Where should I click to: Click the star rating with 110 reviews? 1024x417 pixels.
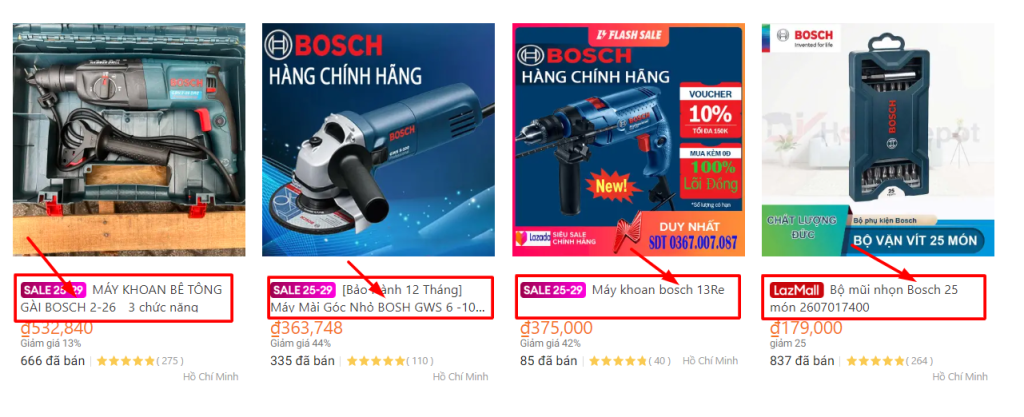click(x=390, y=361)
